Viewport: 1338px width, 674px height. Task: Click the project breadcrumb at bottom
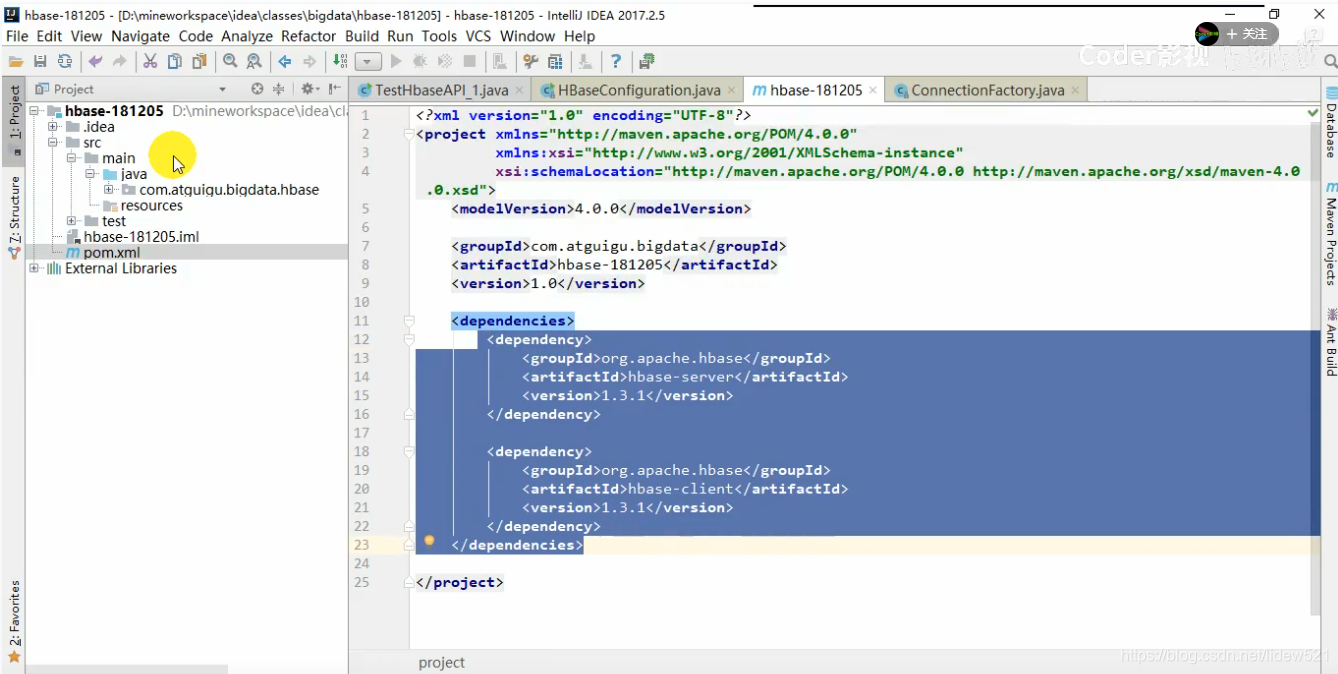[441, 662]
